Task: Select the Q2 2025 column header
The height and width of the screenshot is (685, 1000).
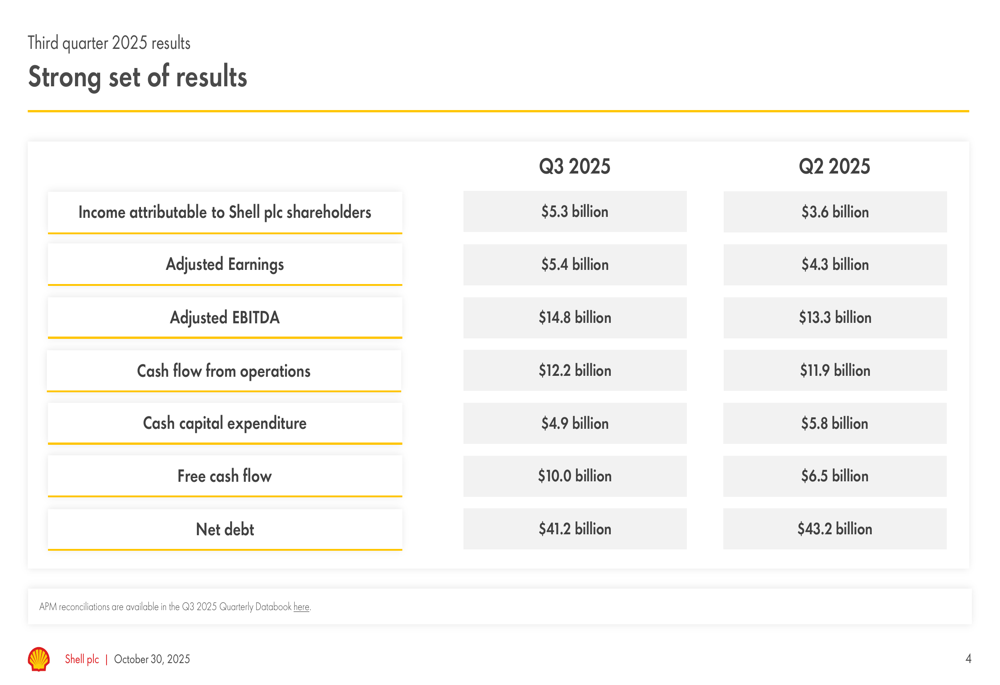Action: tap(834, 167)
